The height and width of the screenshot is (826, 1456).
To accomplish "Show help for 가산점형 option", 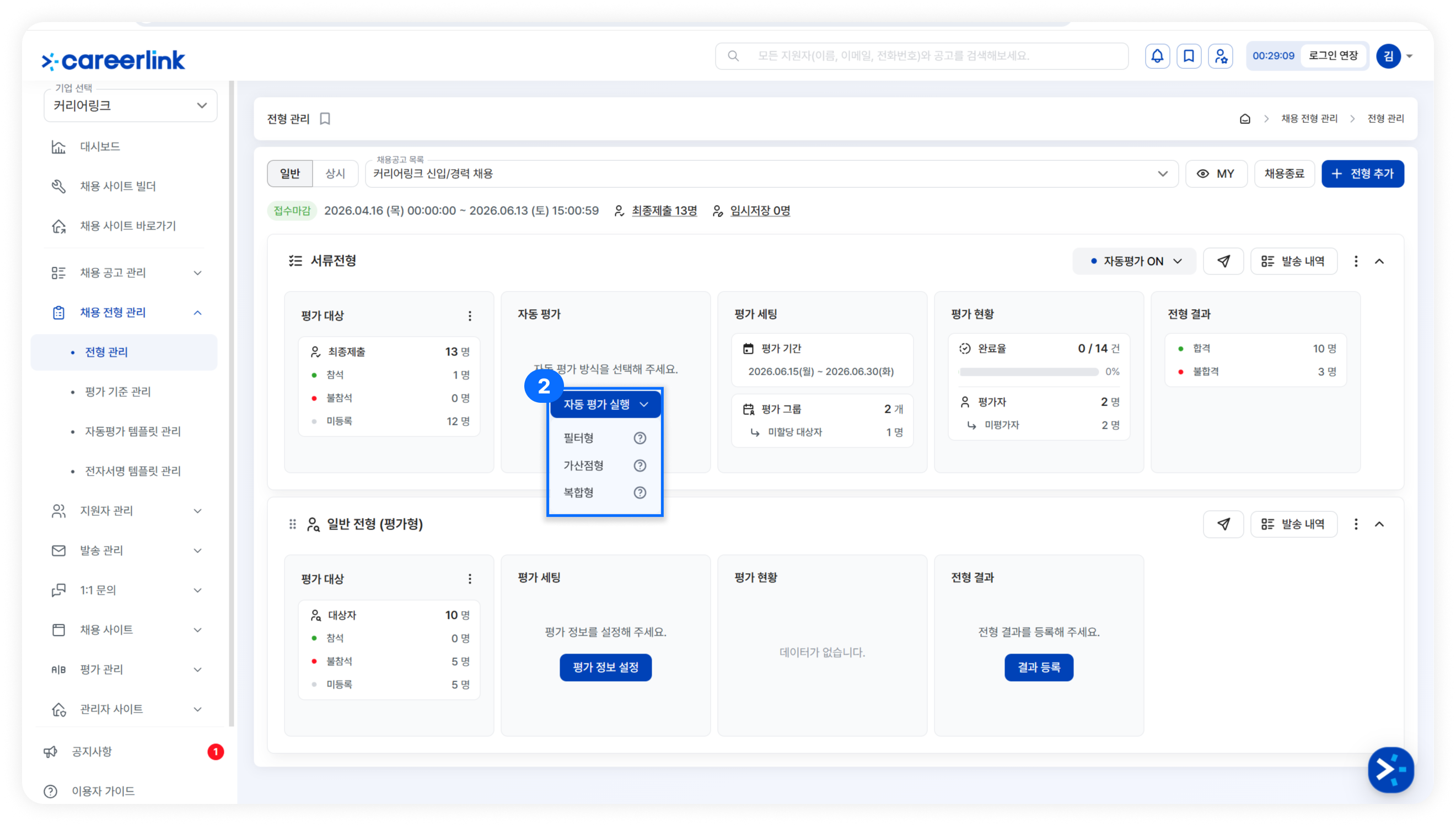I will [640, 466].
